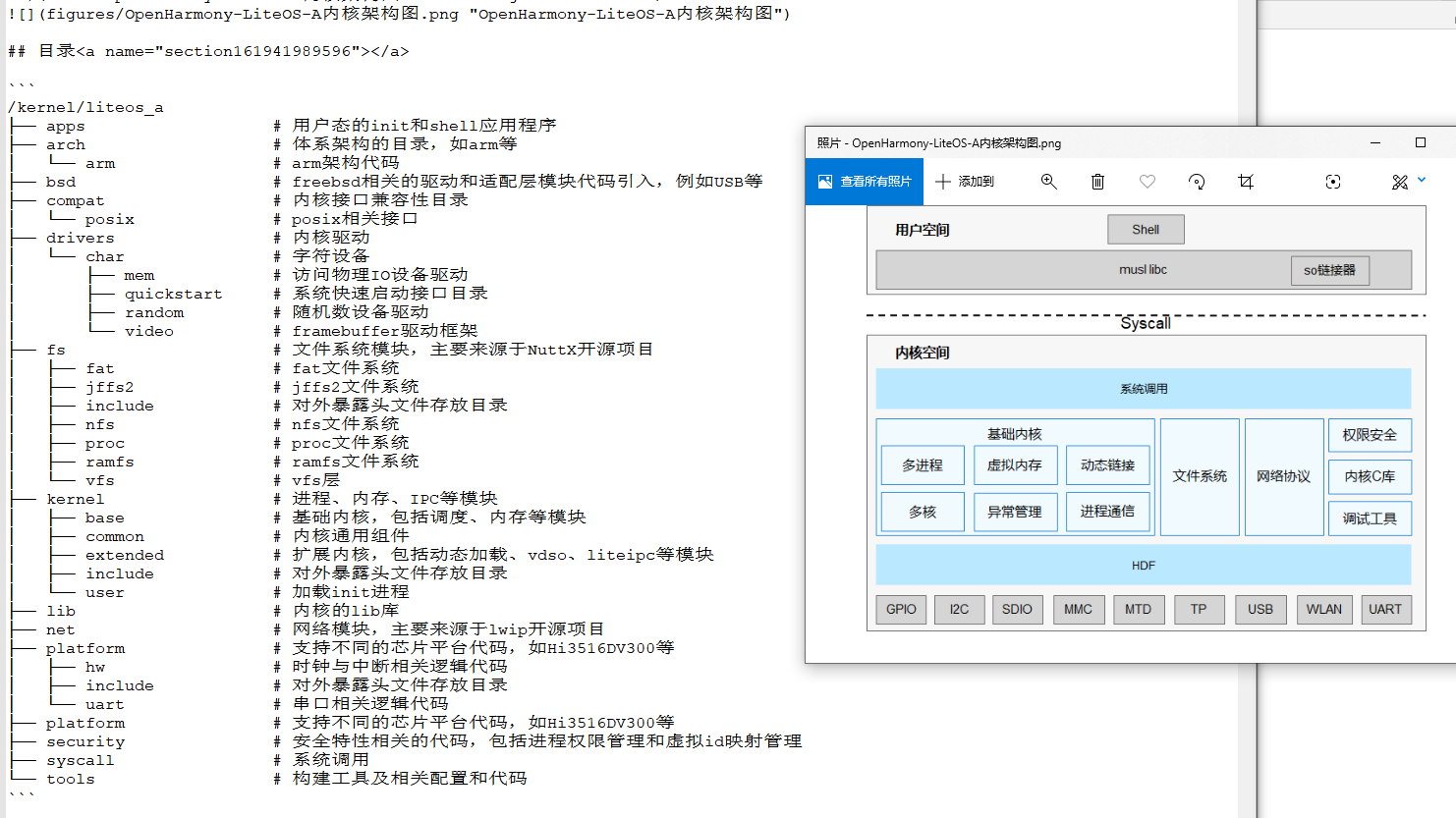The image size is (1456, 818).
Task: Click the syscall tree entry
Action: tap(81, 761)
